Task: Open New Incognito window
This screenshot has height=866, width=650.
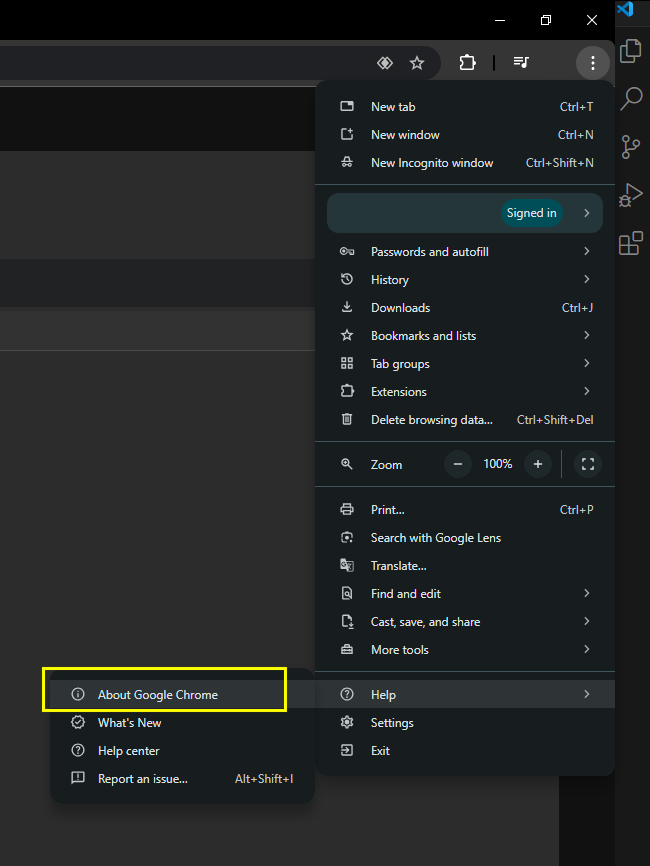Action: [x=432, y=163]
